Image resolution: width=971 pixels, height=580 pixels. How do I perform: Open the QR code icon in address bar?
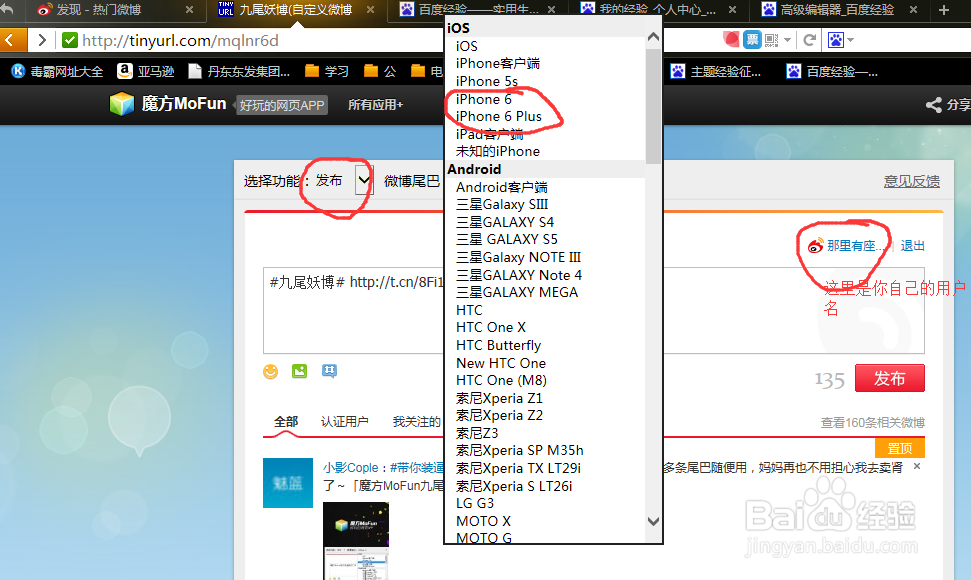772,40
